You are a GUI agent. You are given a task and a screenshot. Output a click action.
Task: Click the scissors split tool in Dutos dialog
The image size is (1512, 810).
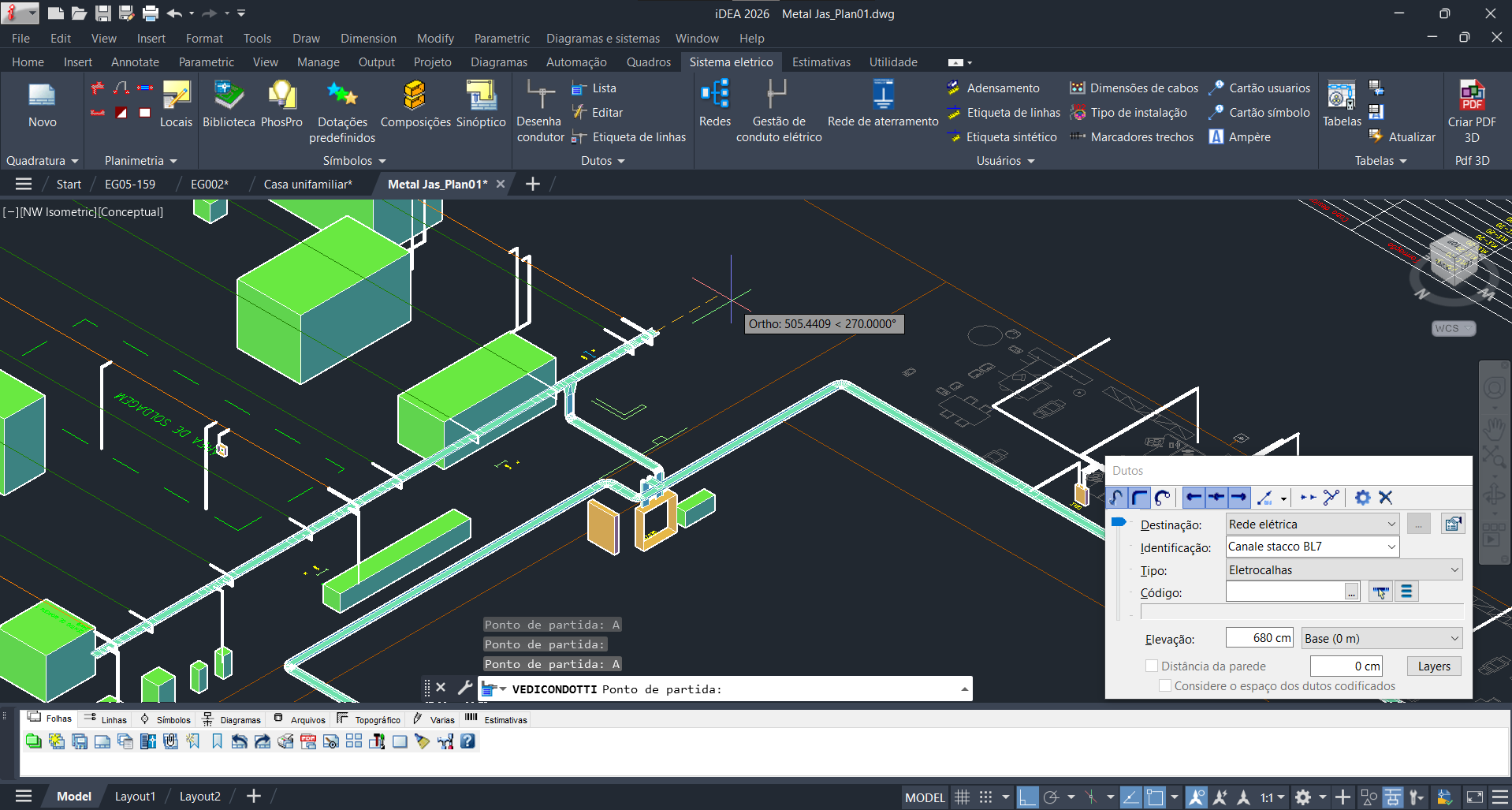tap(1331, 498)
